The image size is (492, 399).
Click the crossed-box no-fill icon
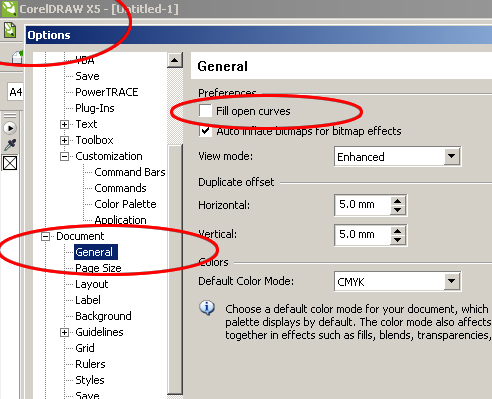10,163
